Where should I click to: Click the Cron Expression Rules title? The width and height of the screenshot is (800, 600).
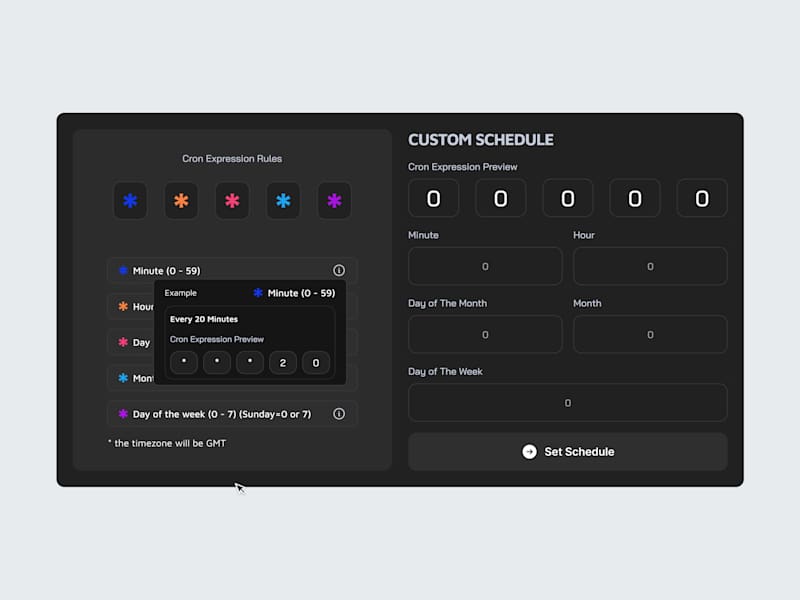pos(232,159)
